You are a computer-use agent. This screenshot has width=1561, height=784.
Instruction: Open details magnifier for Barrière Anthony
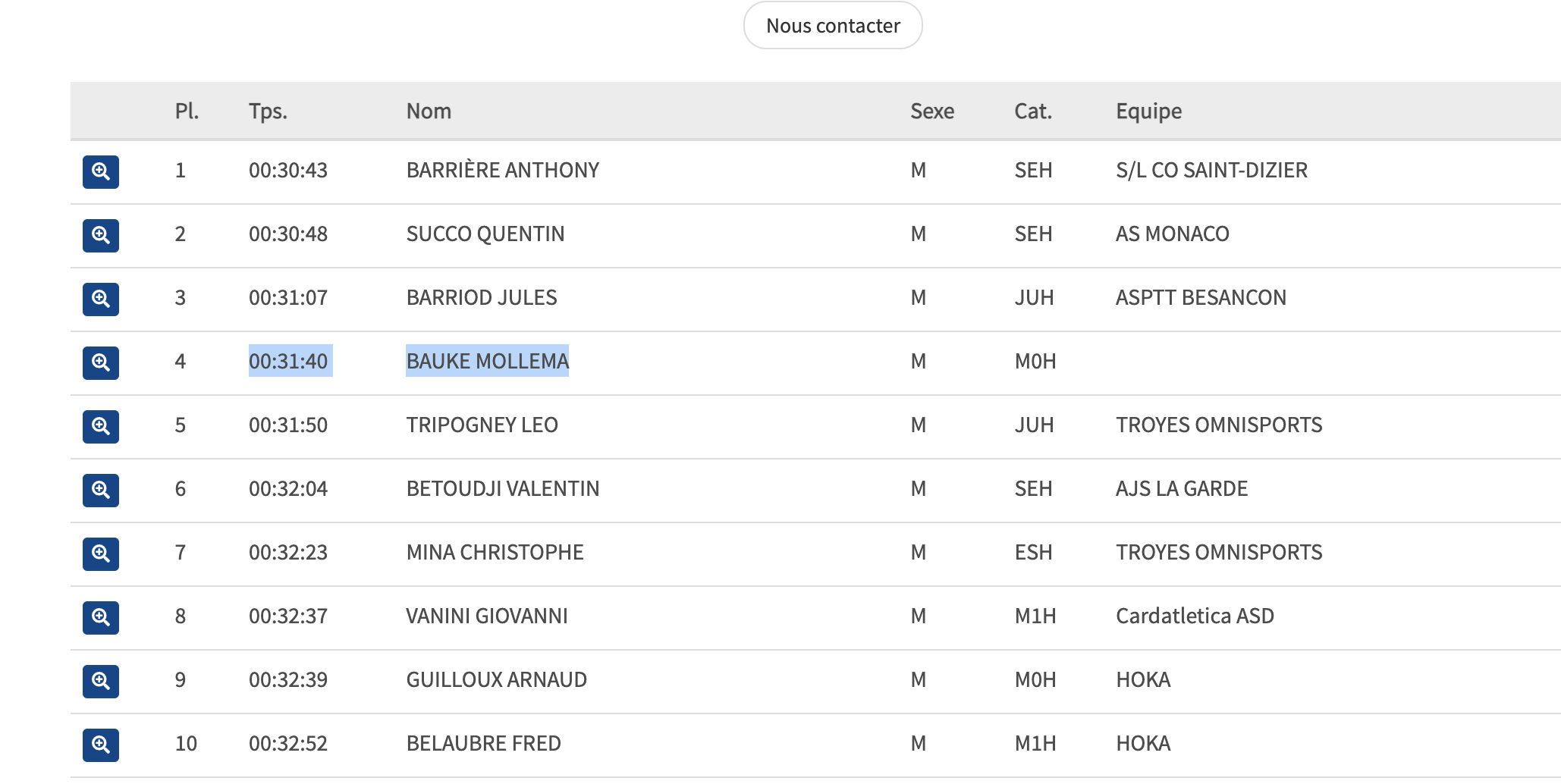point(101,172)
